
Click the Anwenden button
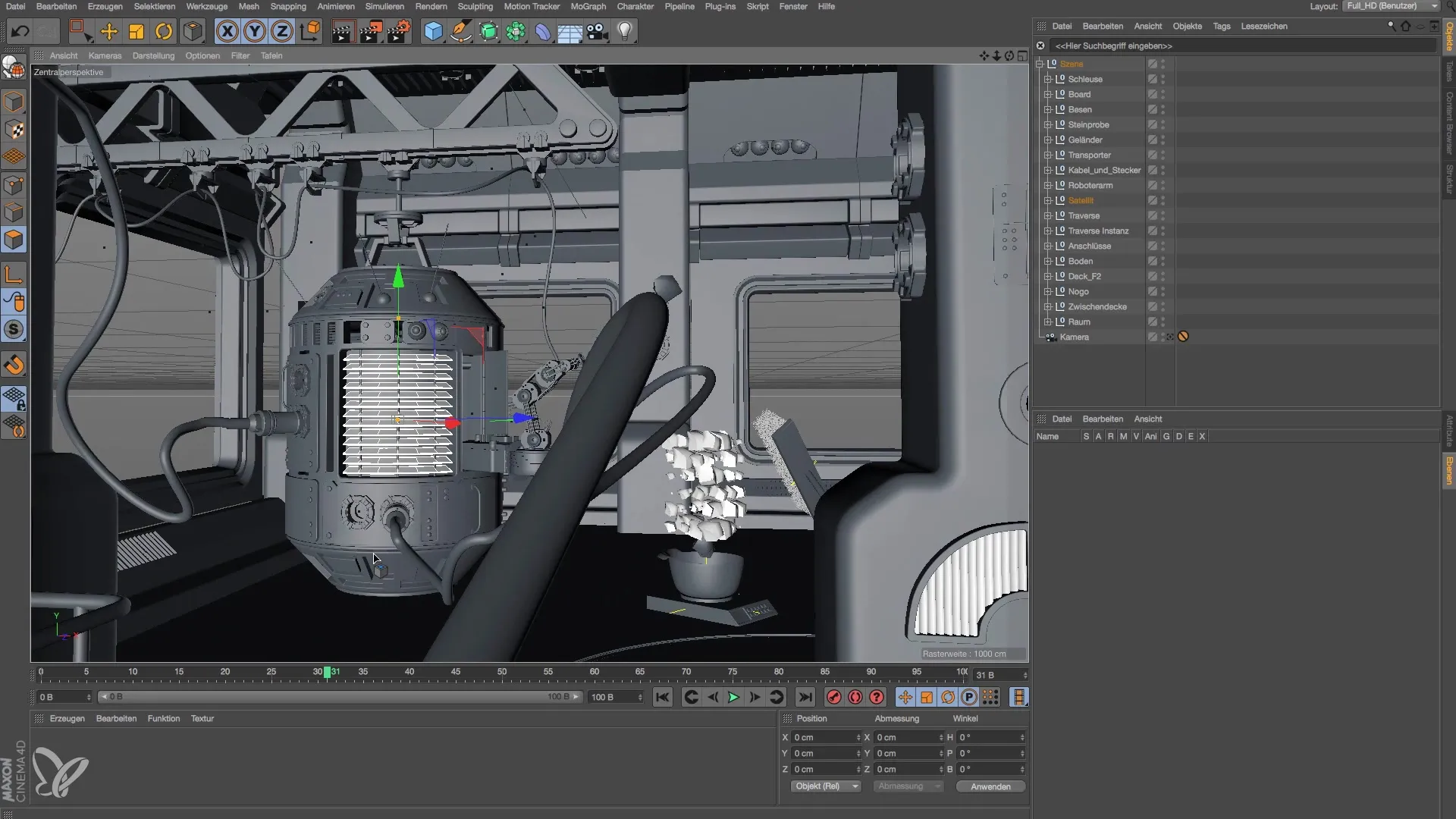click(990, 786)
